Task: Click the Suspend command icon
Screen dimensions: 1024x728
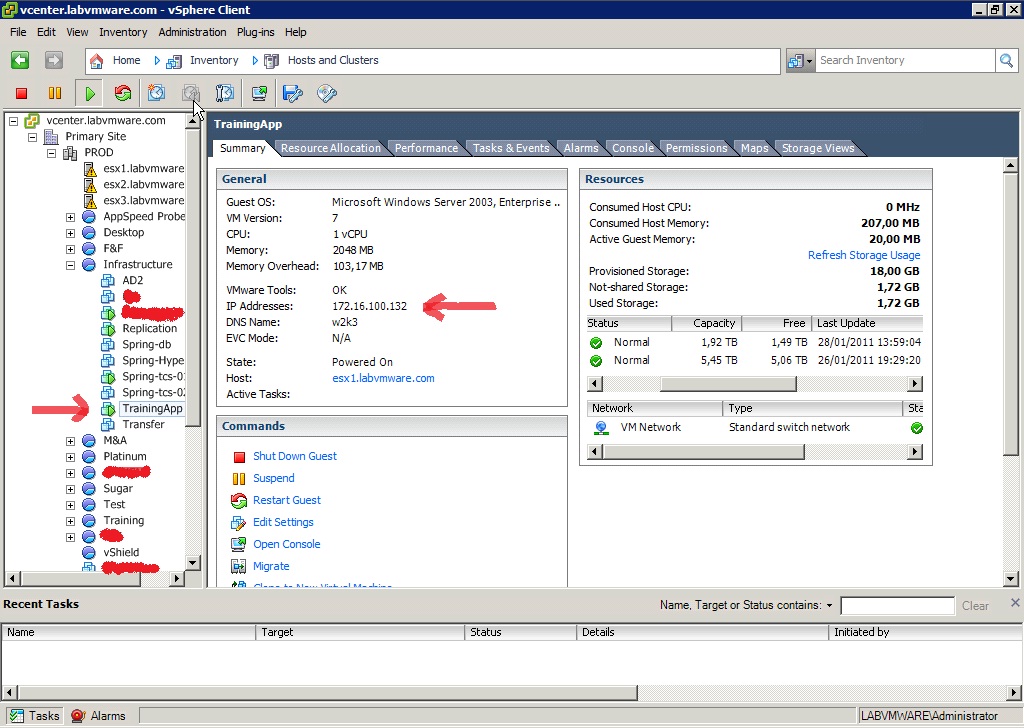Action: click(239, 479)
